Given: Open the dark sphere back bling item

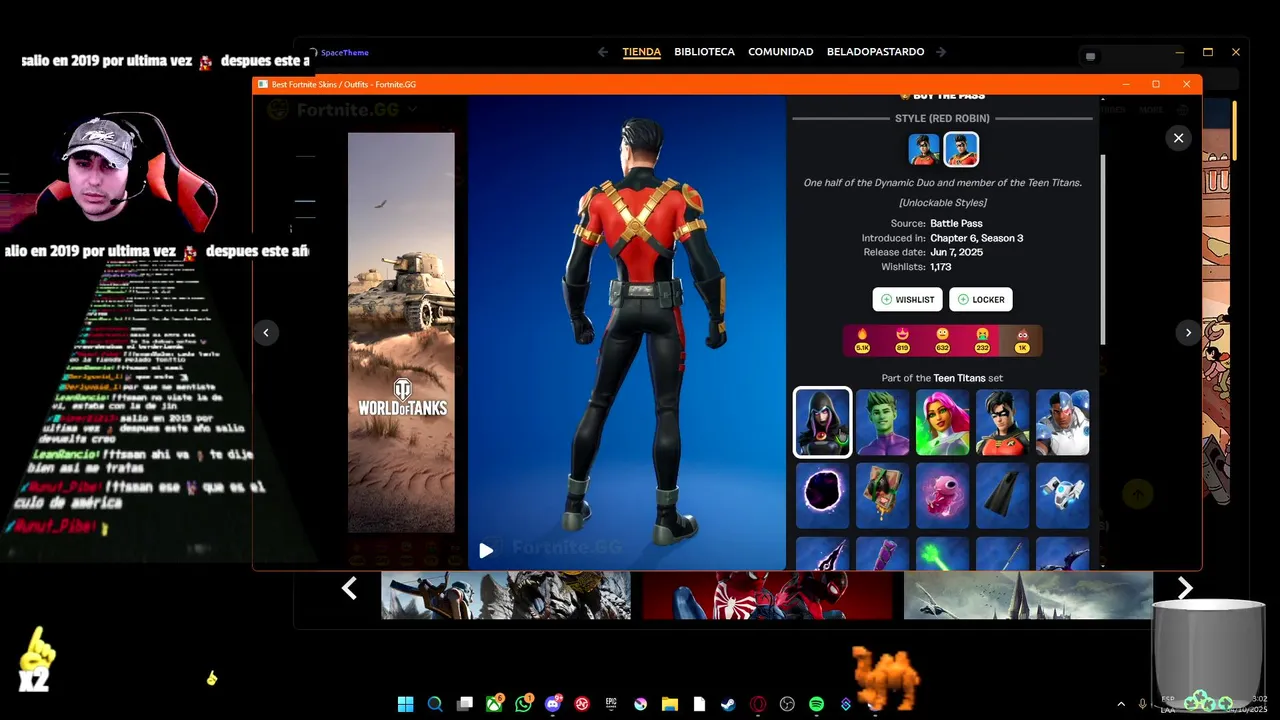Looking at the screenshot, I should tap(822, 495).
